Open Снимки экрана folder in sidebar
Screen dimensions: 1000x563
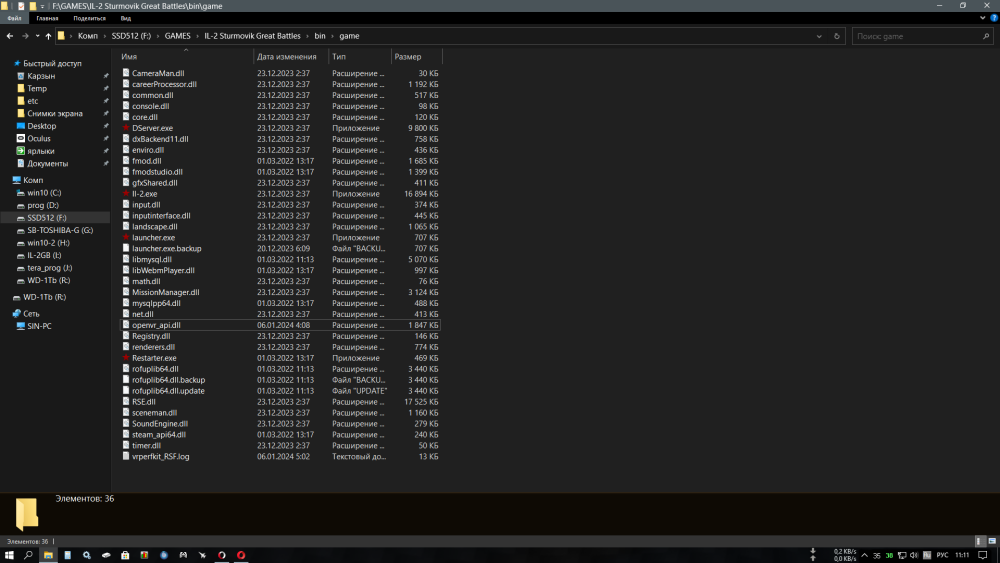tap(54, 113)
